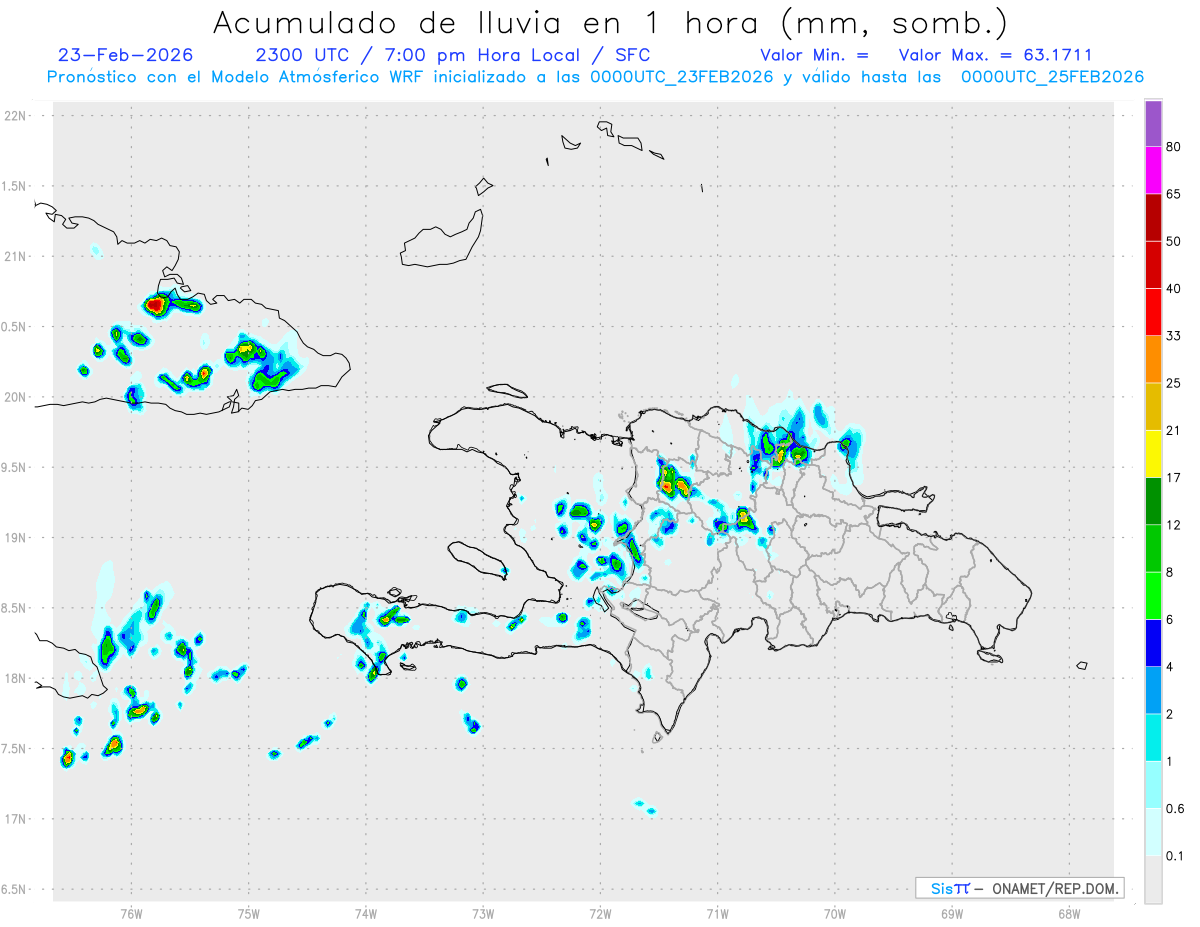The image size is (1200, 927).
Task: Click the '1.5N' latitude label
Action: pyautogui.click(x=13, y=186)
